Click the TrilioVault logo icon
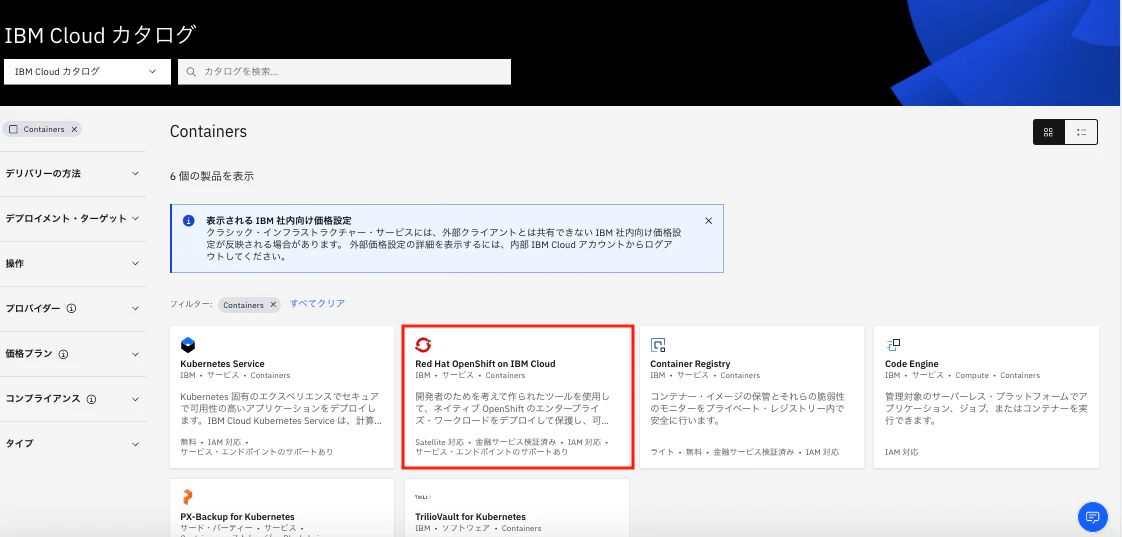1122x537 pixels. [x=423, y=497]
